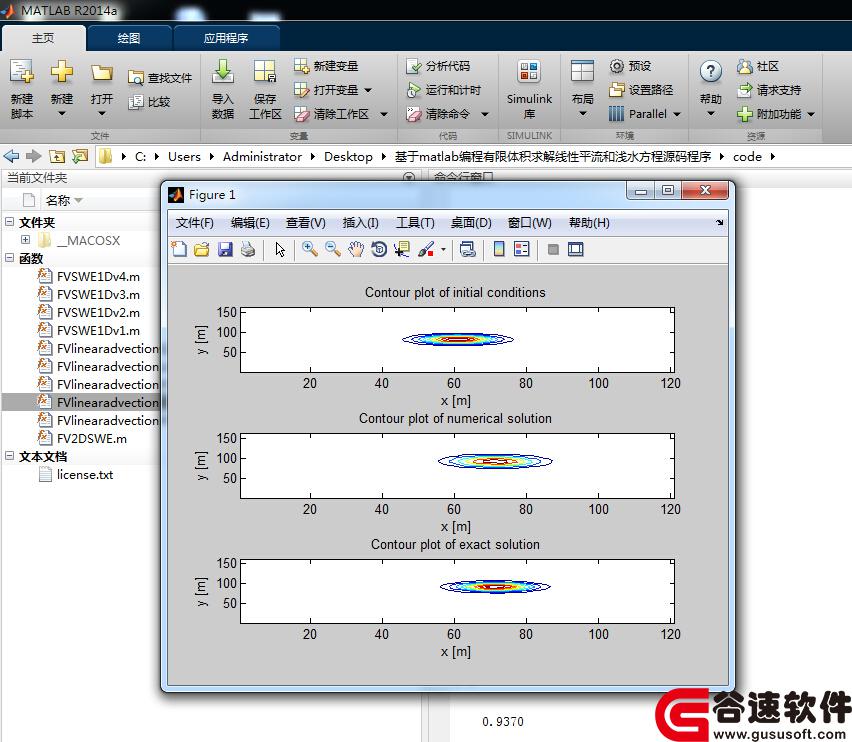Viewport: 852px width, 742px height.
Task: Switch to the Apps (应用程序) ribbon tab
Action: (225, 38)
